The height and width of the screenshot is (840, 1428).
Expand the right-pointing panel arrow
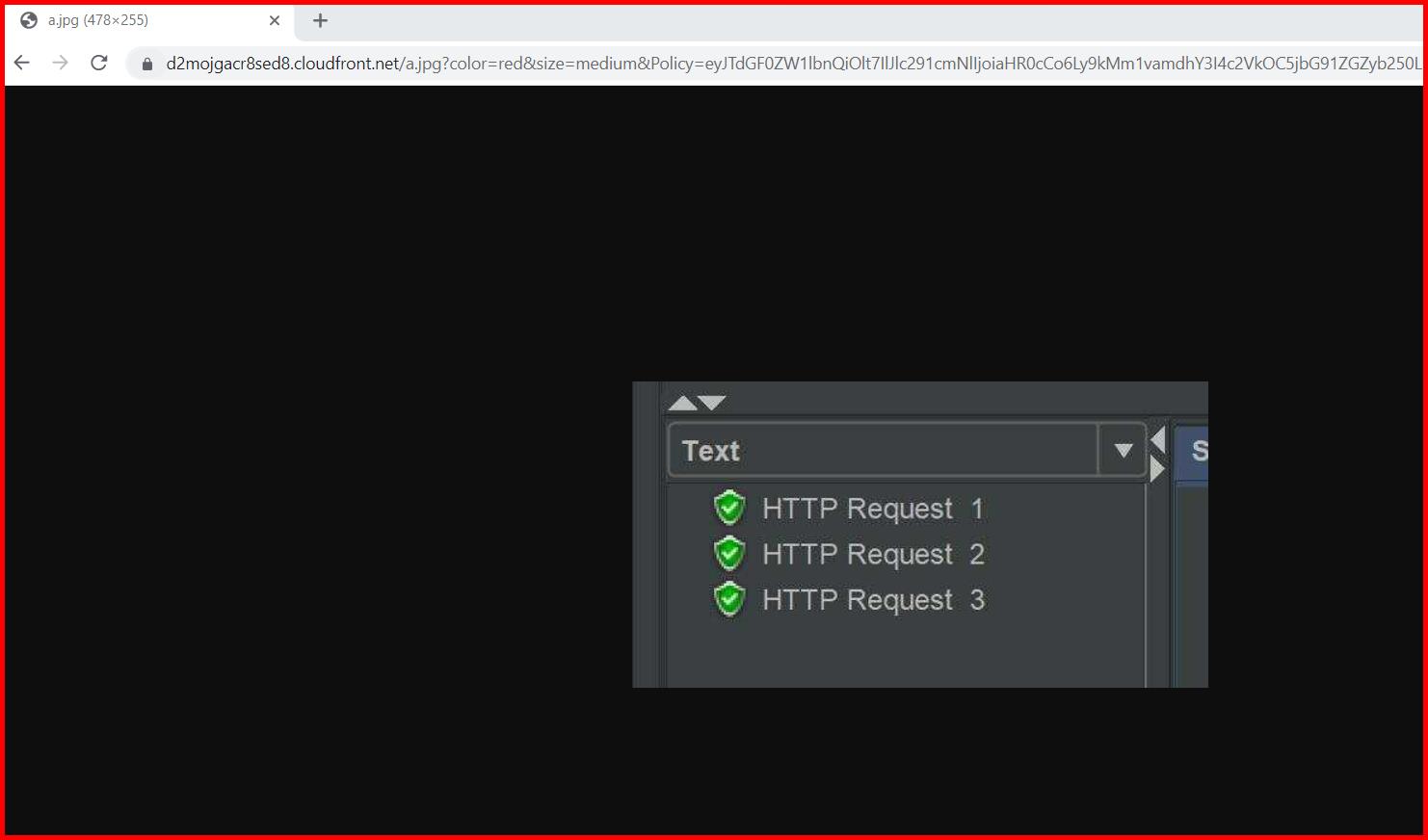tap(1156, 469)
